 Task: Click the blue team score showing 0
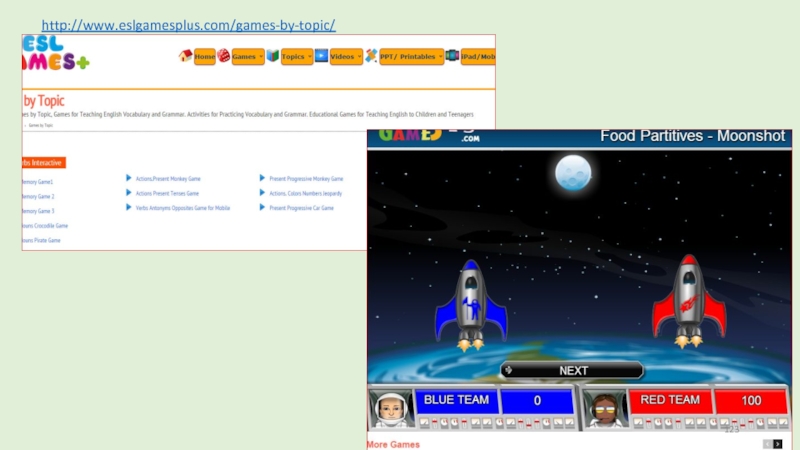coord(537,401)
